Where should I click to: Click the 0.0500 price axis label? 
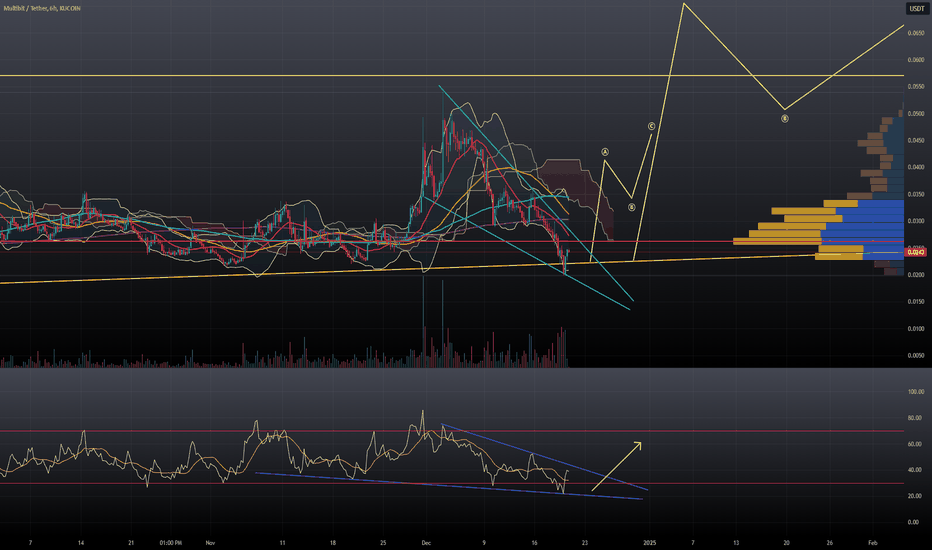[915, 114]
